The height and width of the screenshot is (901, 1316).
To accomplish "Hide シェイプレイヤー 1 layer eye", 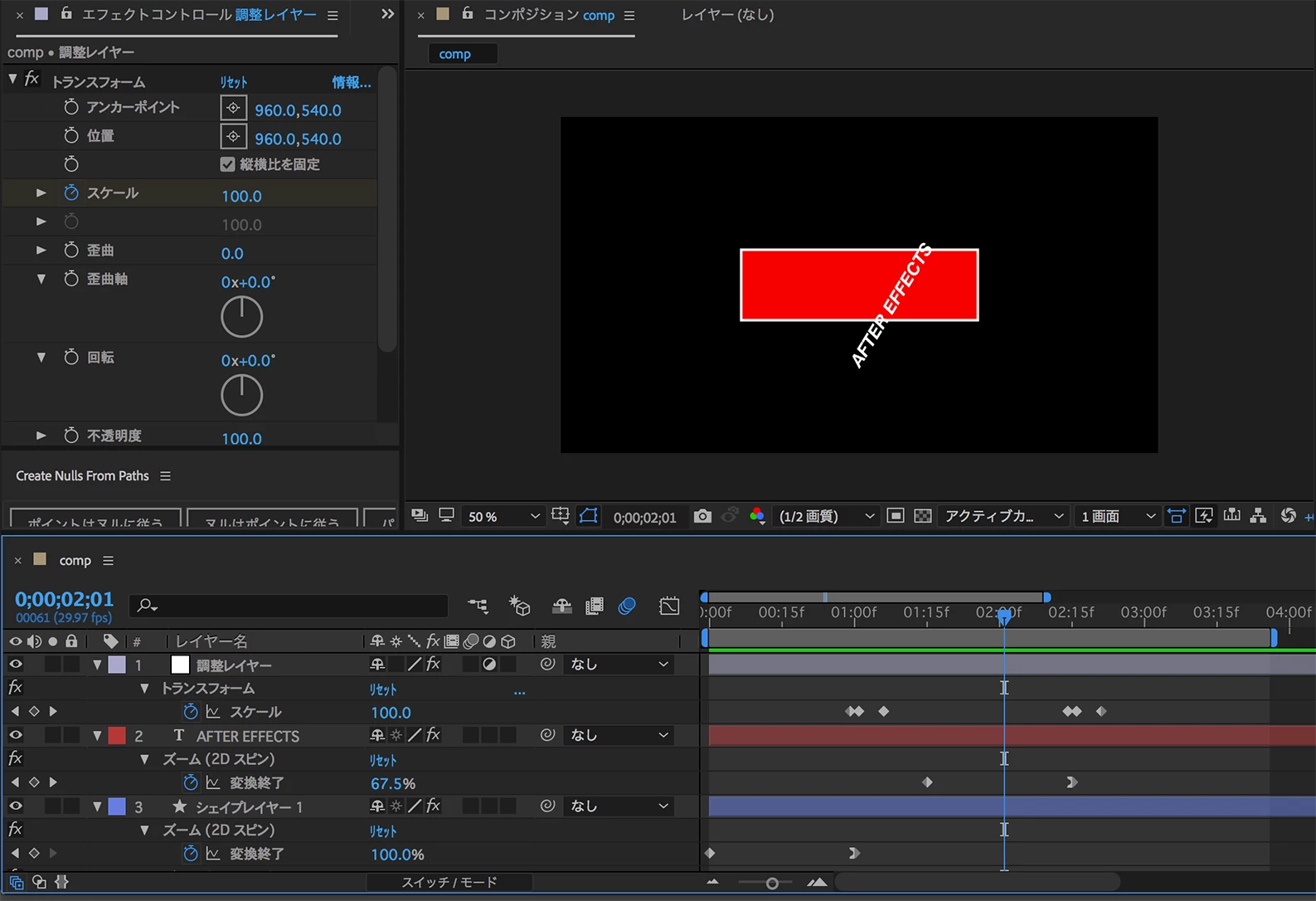I will tap(16, 806).
